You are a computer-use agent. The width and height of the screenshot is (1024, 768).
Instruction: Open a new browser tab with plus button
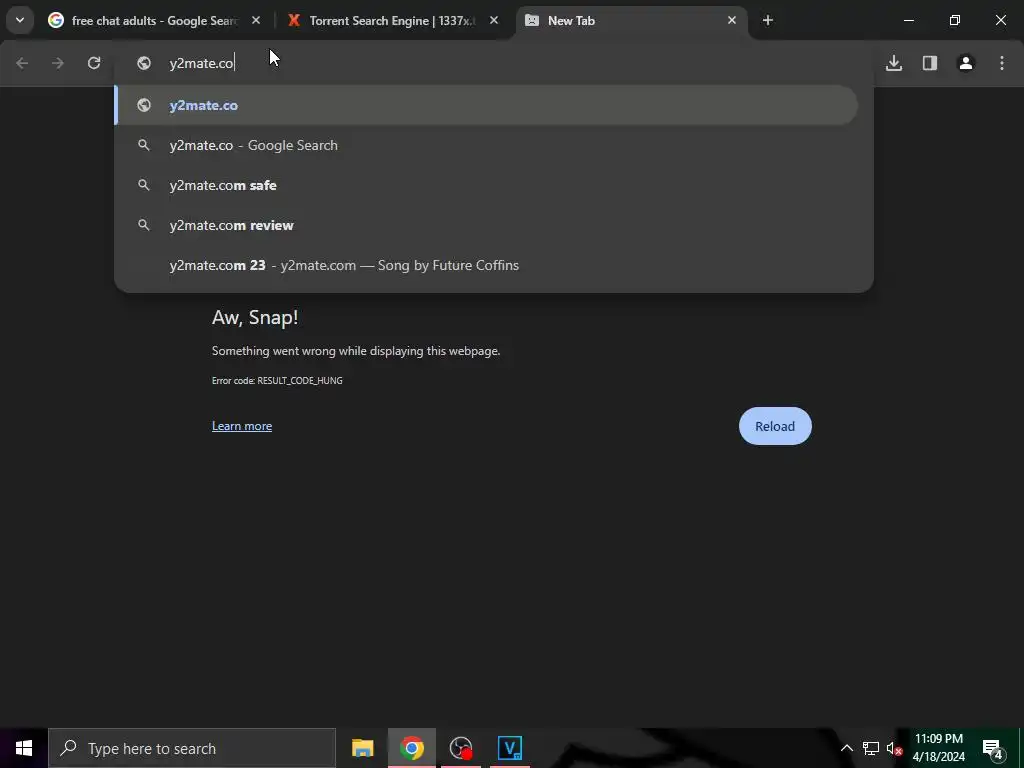[768, 20]
